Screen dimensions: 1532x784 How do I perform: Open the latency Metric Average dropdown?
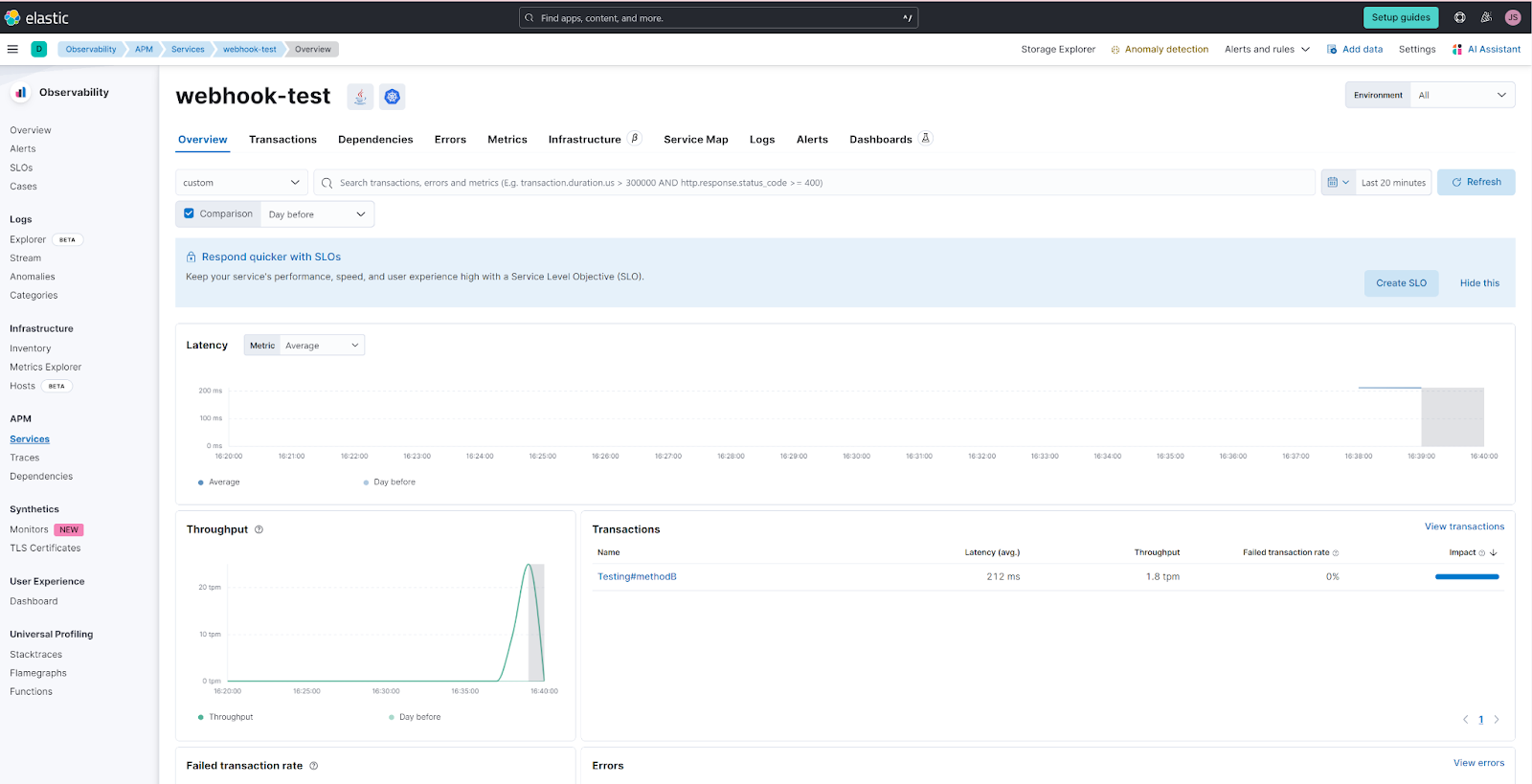321,346
